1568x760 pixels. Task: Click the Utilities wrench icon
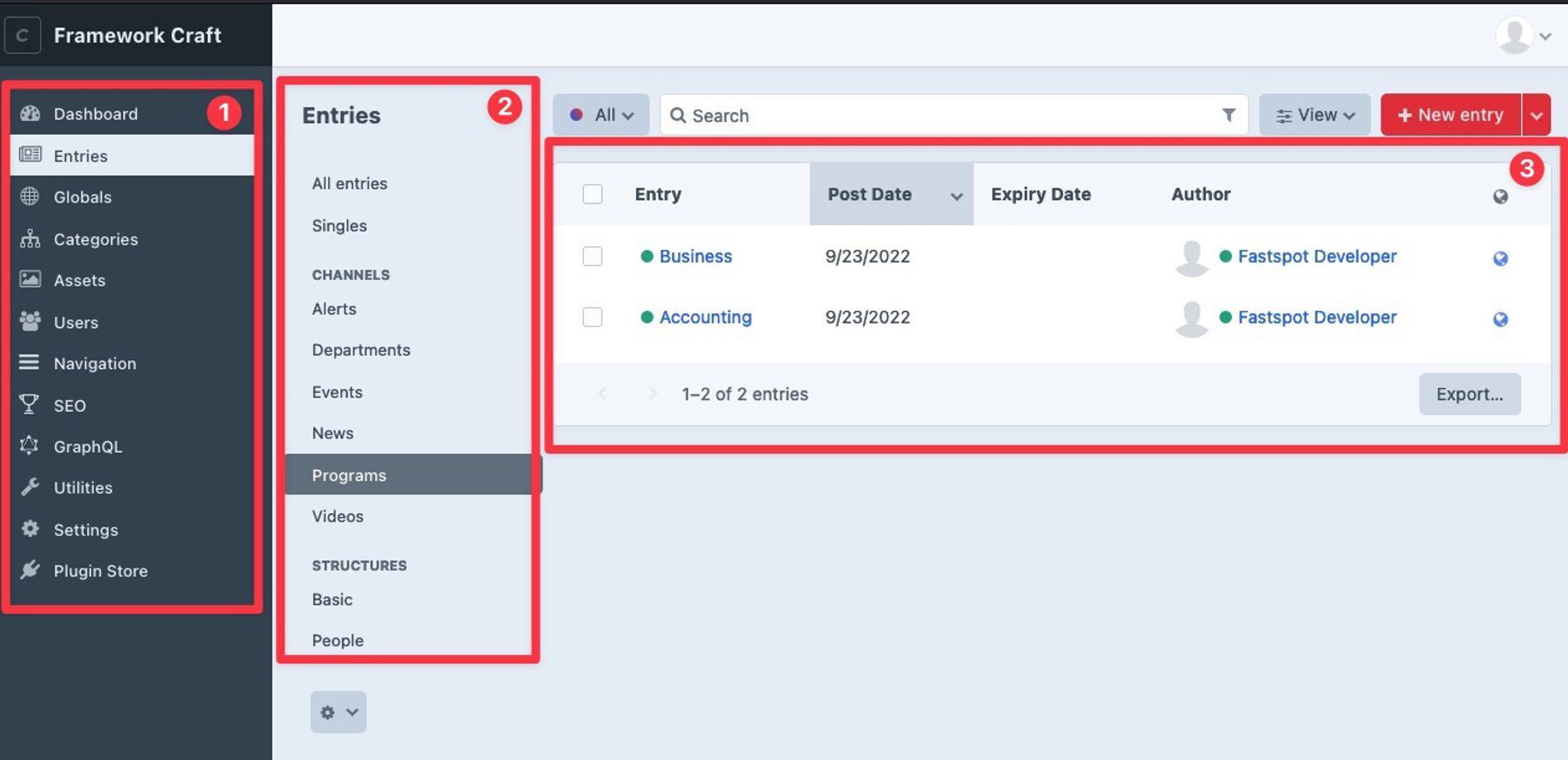click(30, 487)
